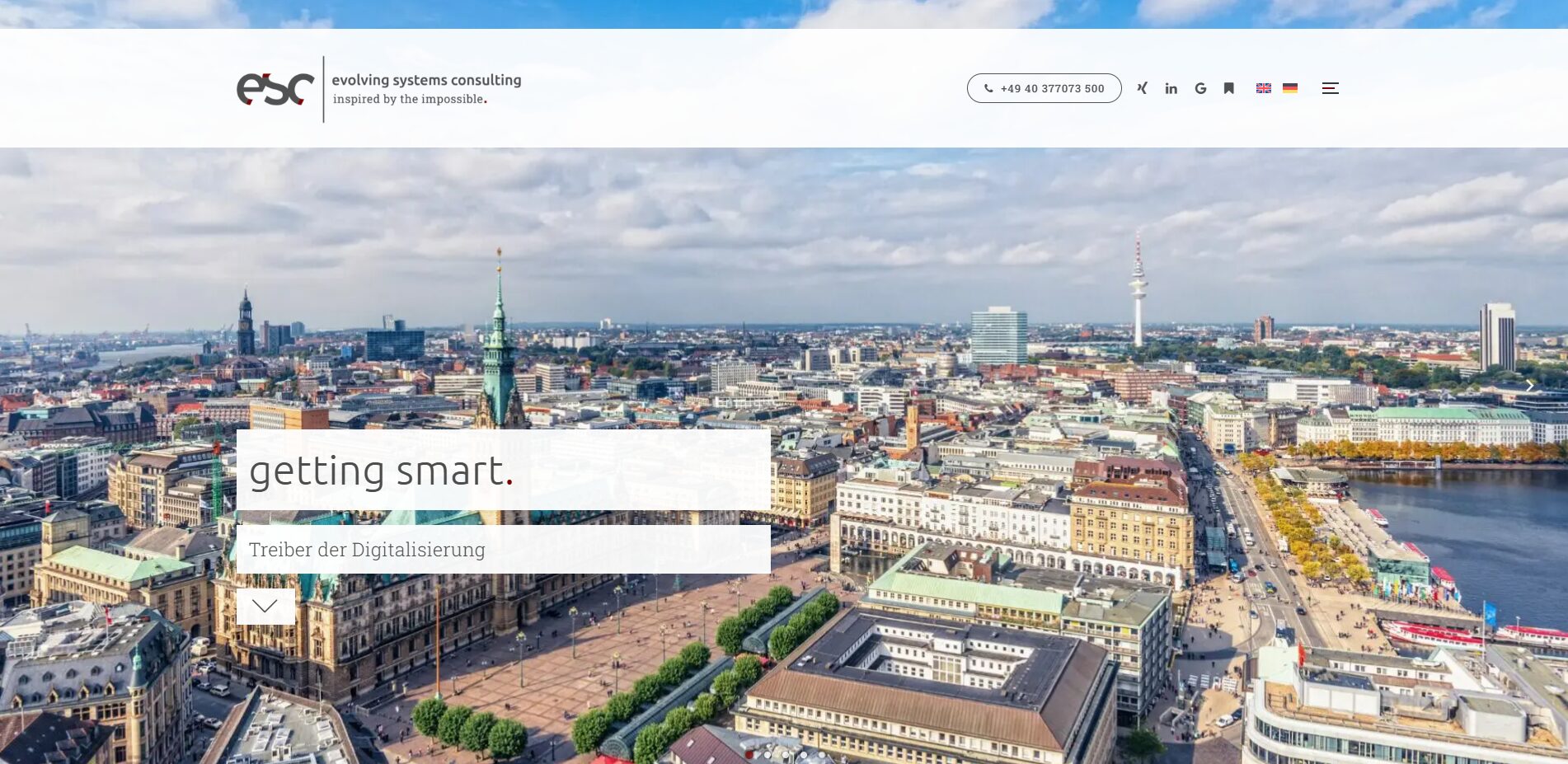1568x764 pixels.
Task: Open the XING social profile icon
Action: click(x=1142, y=88)
